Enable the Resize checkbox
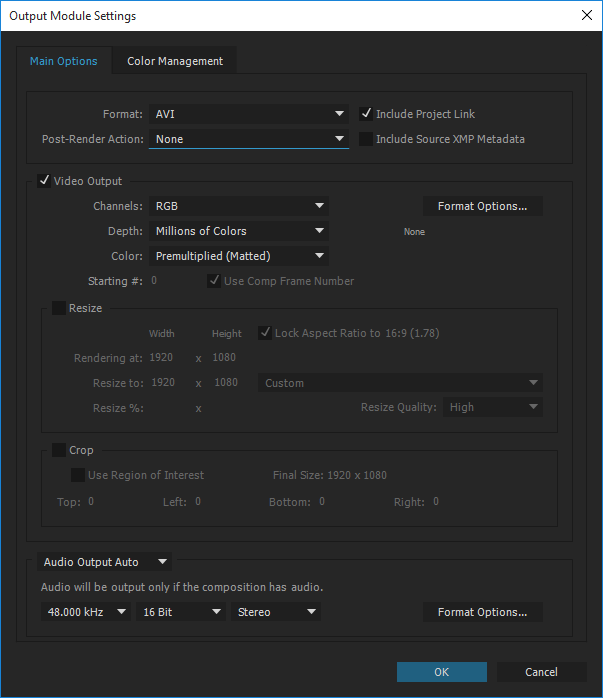The image size is (603, 698). coord(59,308)
